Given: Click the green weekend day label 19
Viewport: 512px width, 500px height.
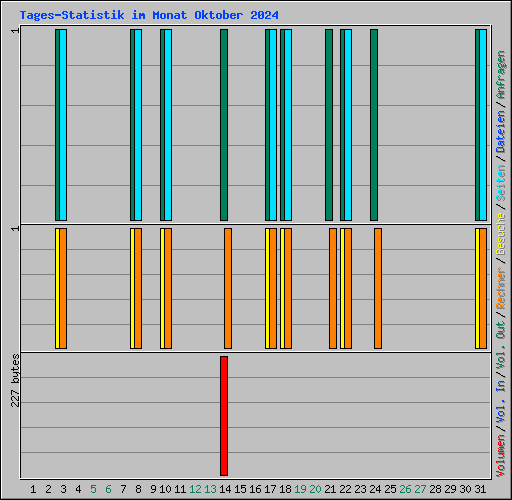Looking at the screenshot, I should pyautogui.click(x=300, y=489).
